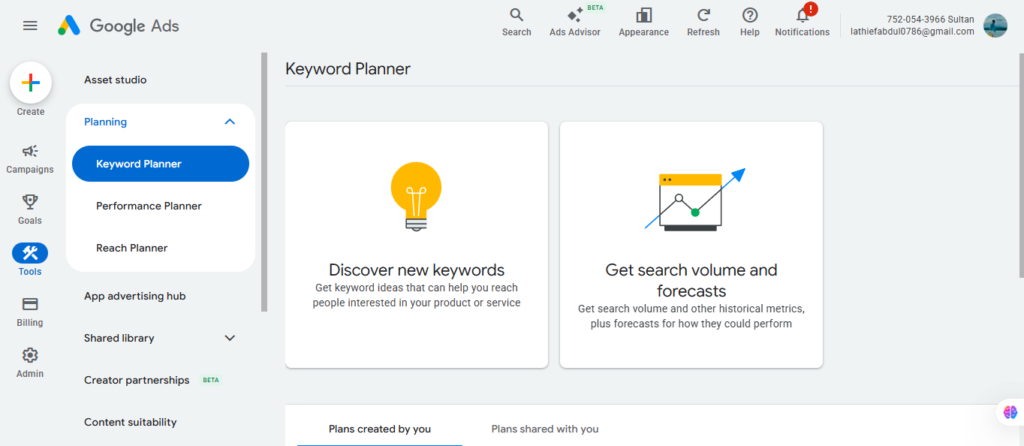Click the main page vertical scrollbar
This screenshot has height=446, width=1024.
click(1021, 167)
